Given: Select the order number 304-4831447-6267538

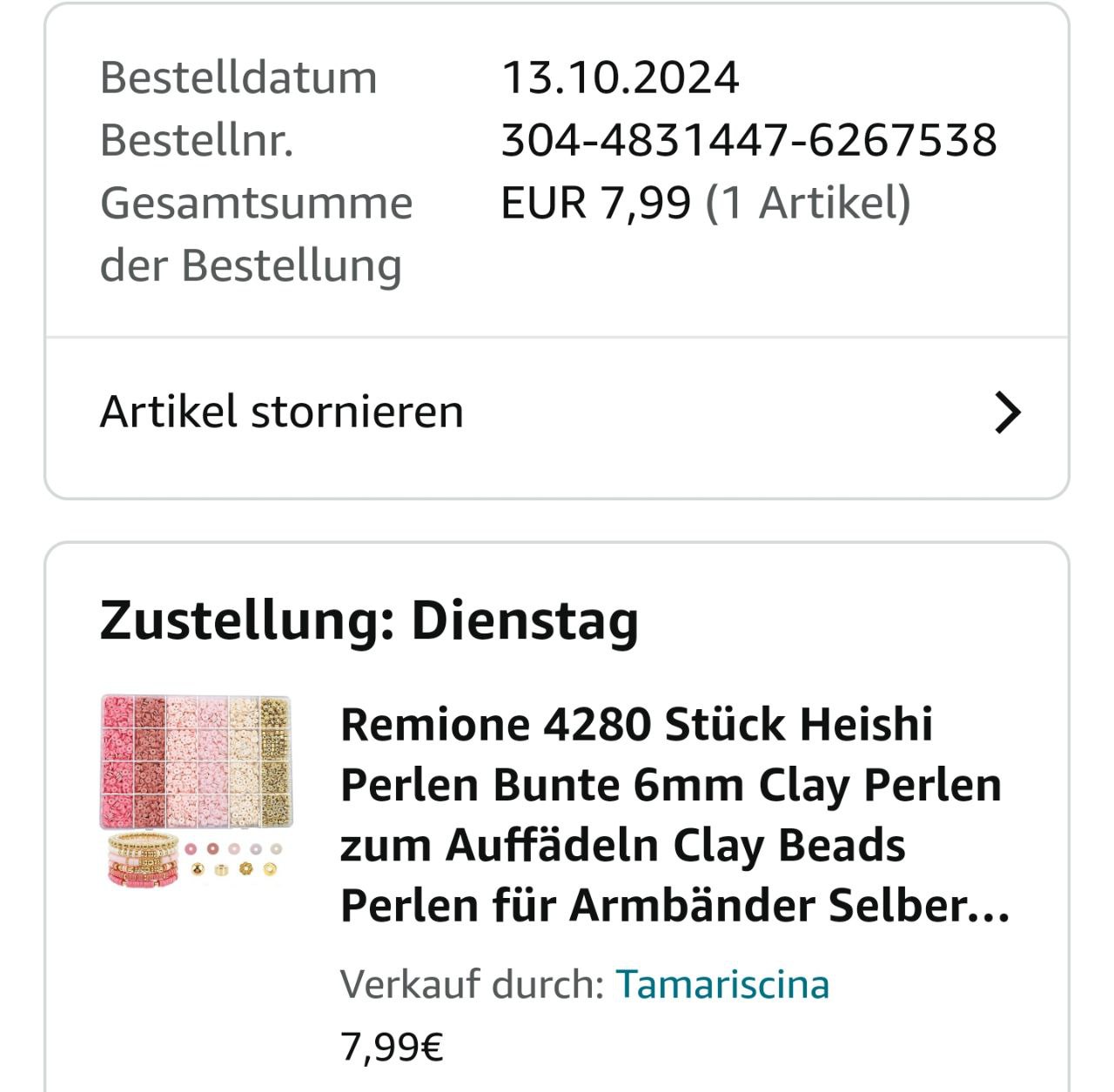Looking at the screenshot, I should 748,140.
